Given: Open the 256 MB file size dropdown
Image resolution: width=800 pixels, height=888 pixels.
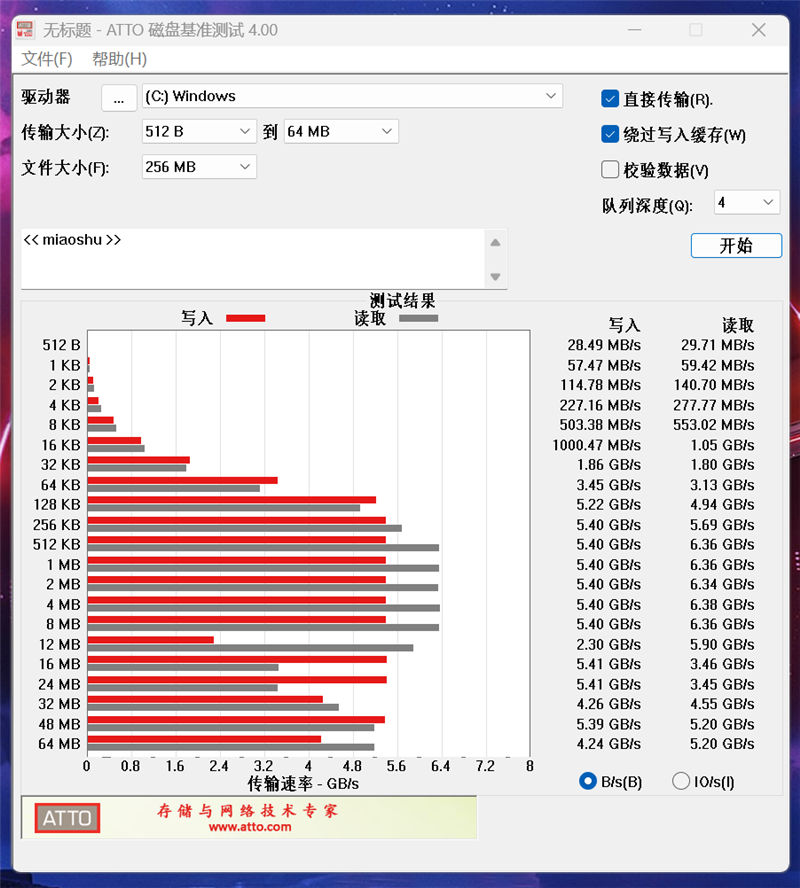Looking at the screenshot, I should click(x=199, y=167).
